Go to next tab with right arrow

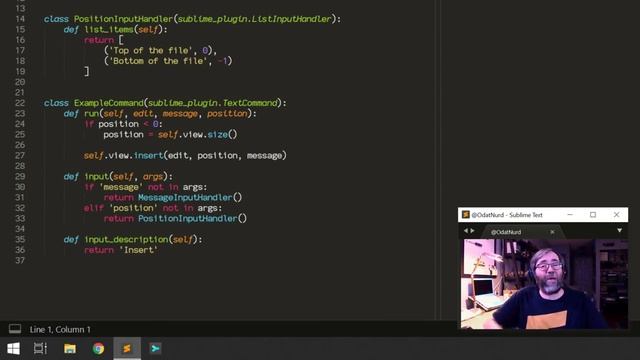[473, 231]
